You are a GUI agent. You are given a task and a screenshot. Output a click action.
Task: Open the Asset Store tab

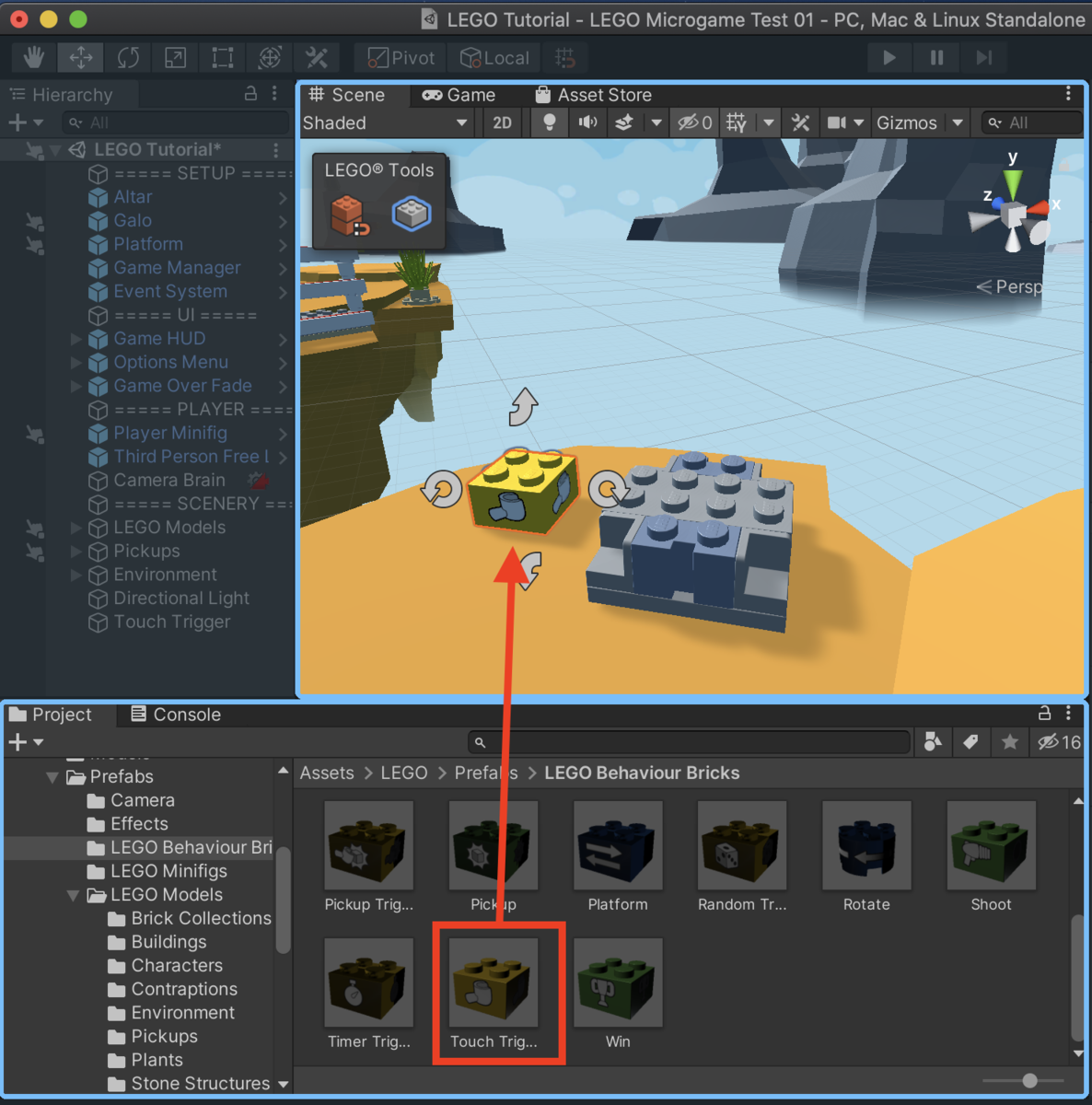click(593, 95)
